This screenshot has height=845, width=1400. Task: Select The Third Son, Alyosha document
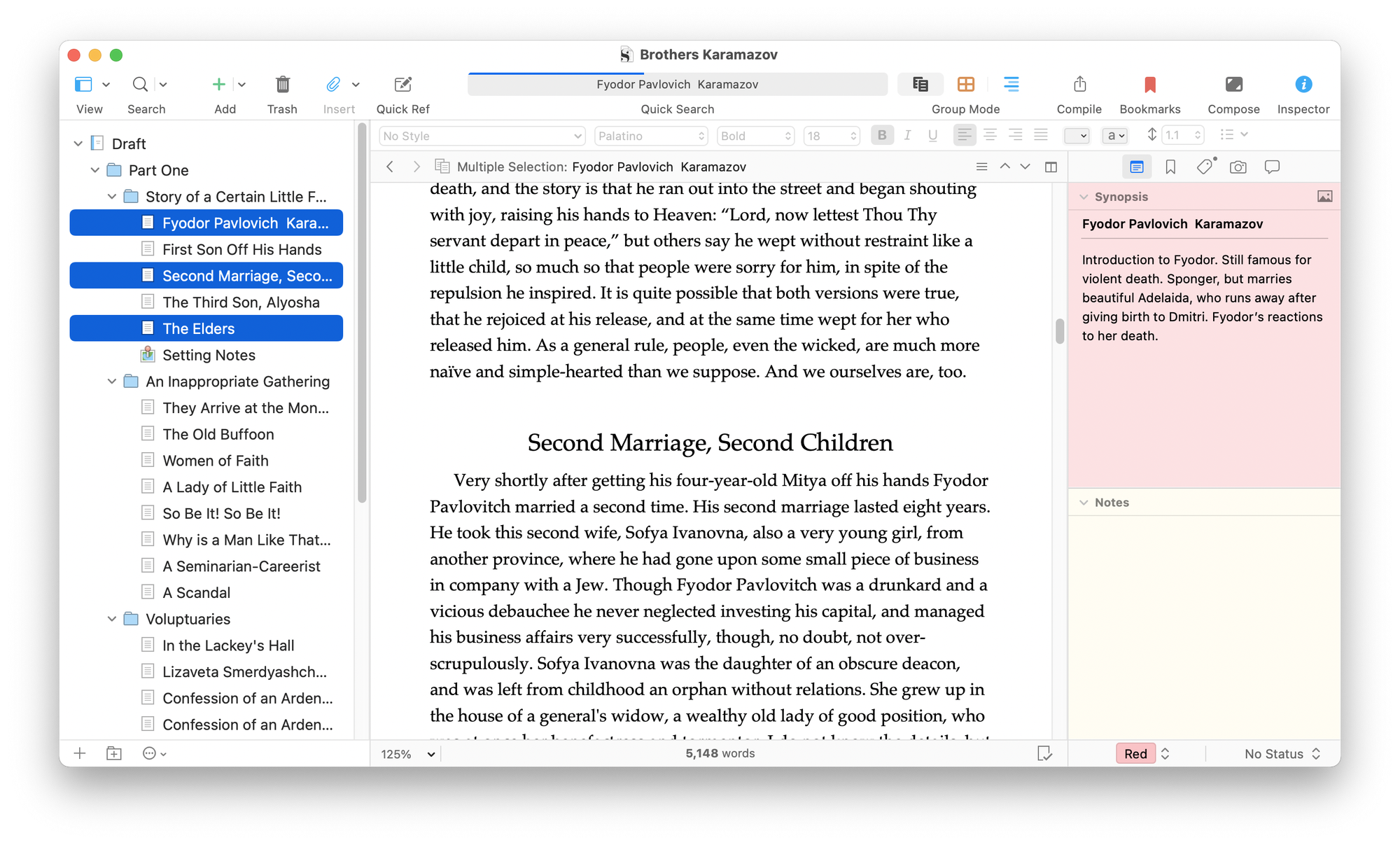point(241,302)
